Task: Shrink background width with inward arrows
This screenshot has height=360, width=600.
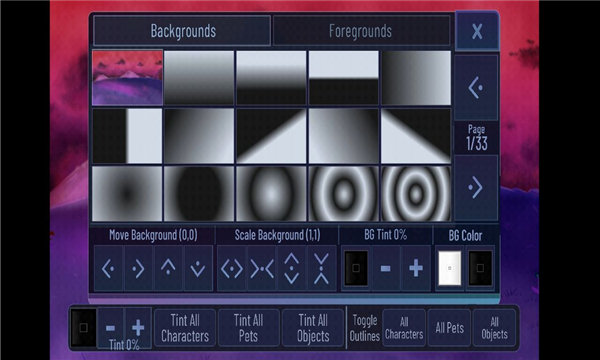Action: (262, 269)
